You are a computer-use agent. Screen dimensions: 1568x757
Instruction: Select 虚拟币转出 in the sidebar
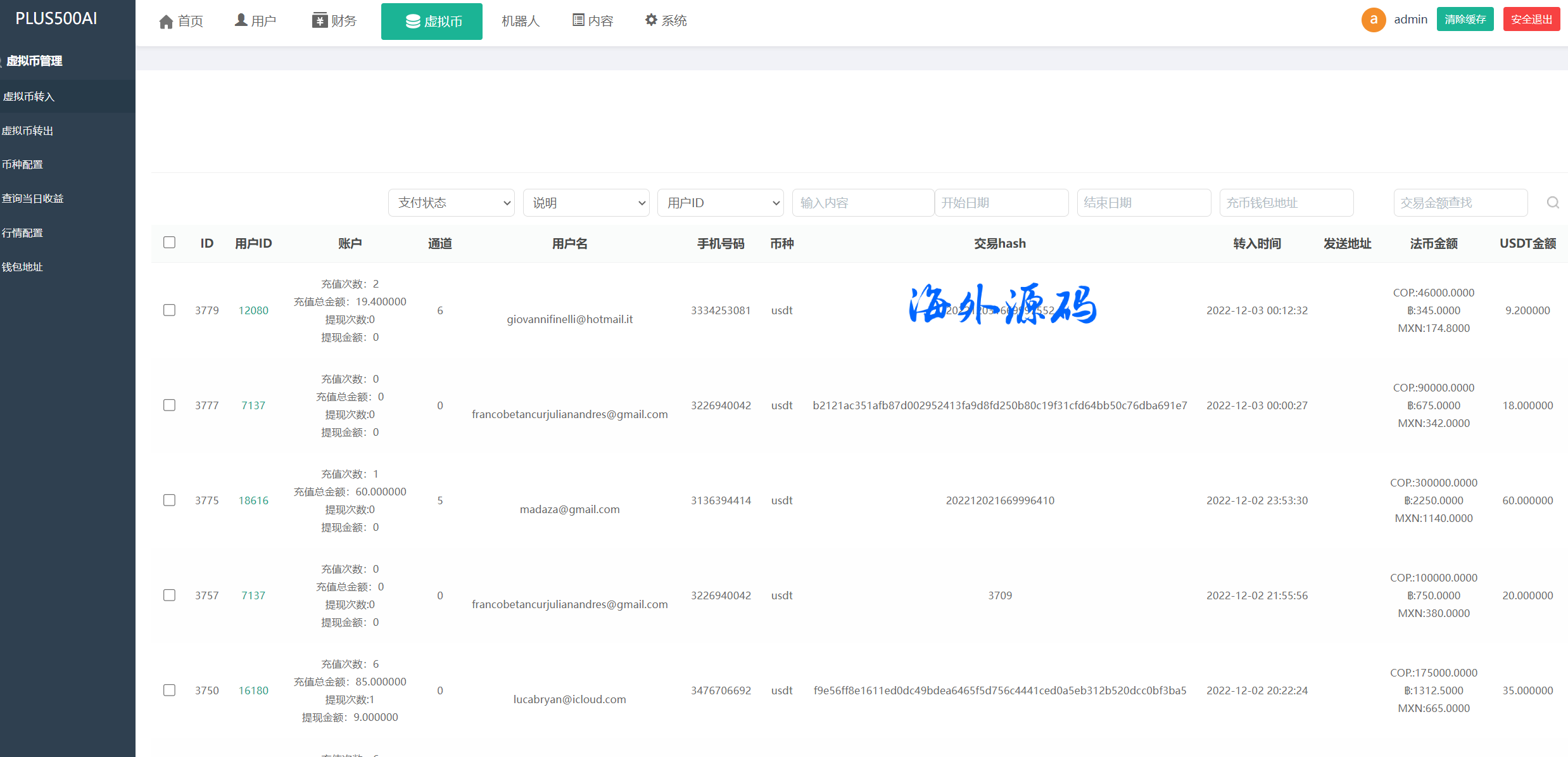click(x=28, y=130)
